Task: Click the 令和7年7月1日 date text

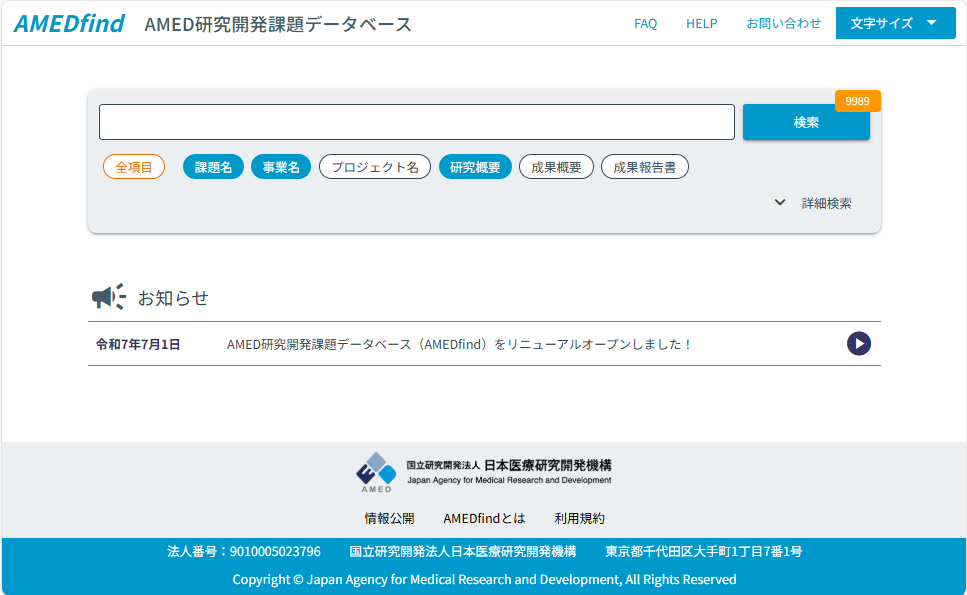Action: coord(138,344)
